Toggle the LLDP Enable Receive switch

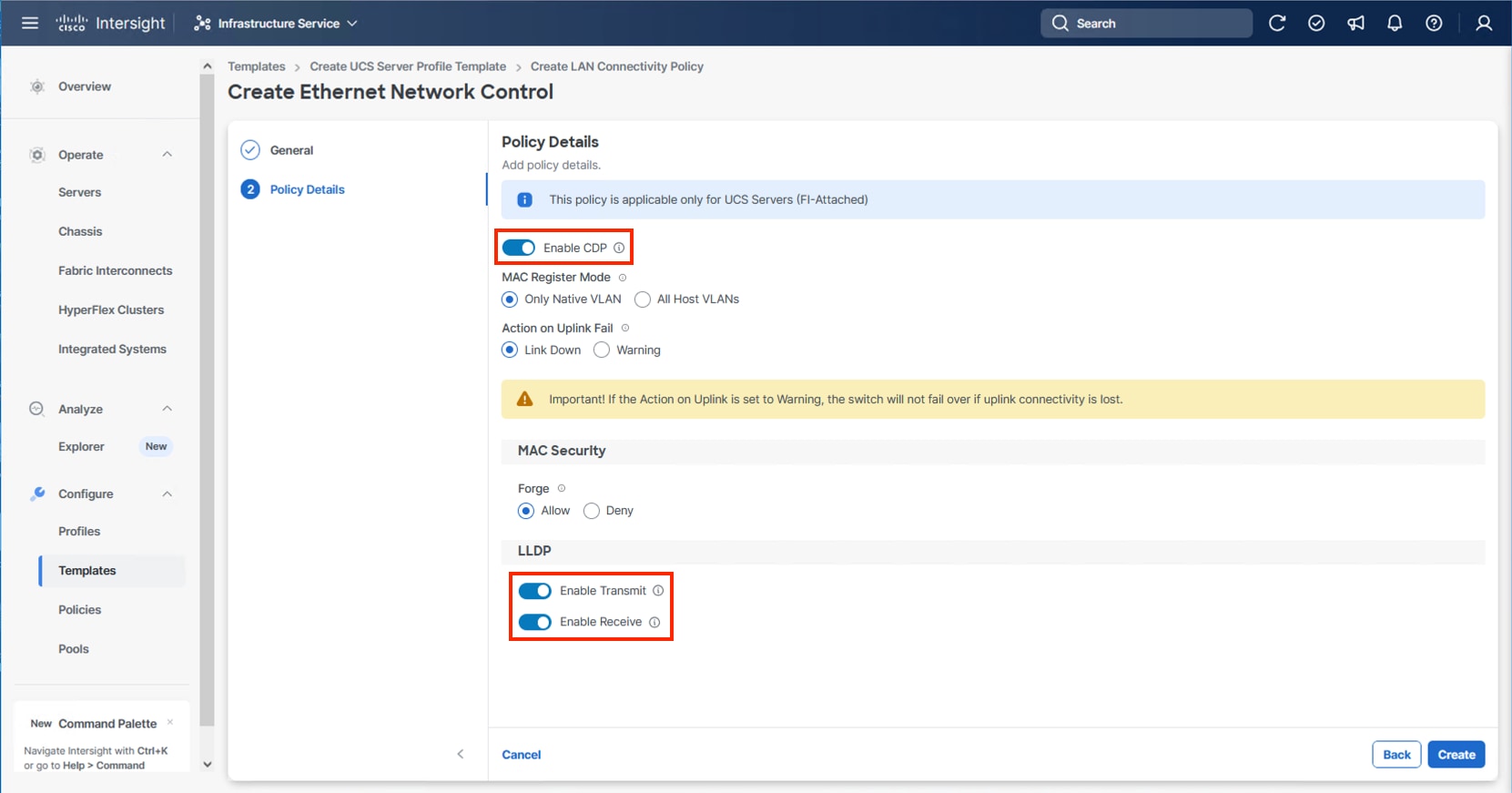point(535,623)
